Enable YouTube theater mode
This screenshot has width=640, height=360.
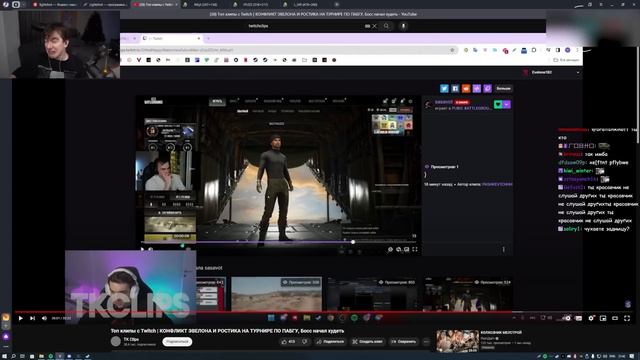615,318
